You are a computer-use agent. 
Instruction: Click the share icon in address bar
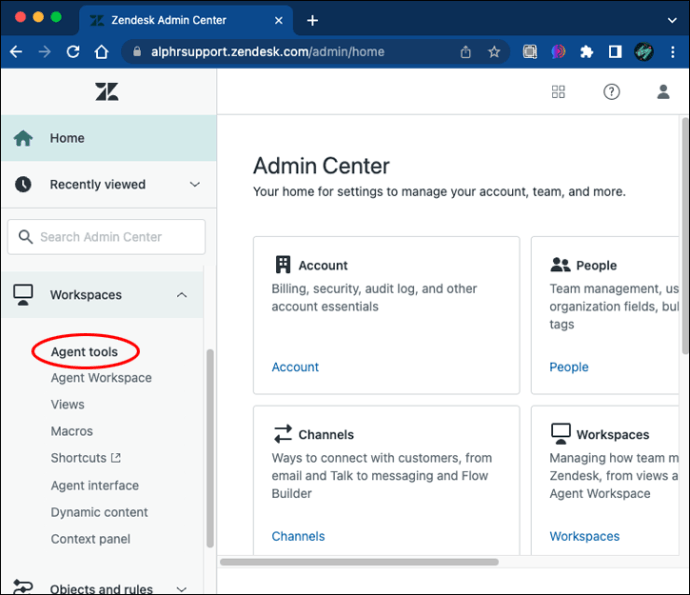[x=466, y=52]
